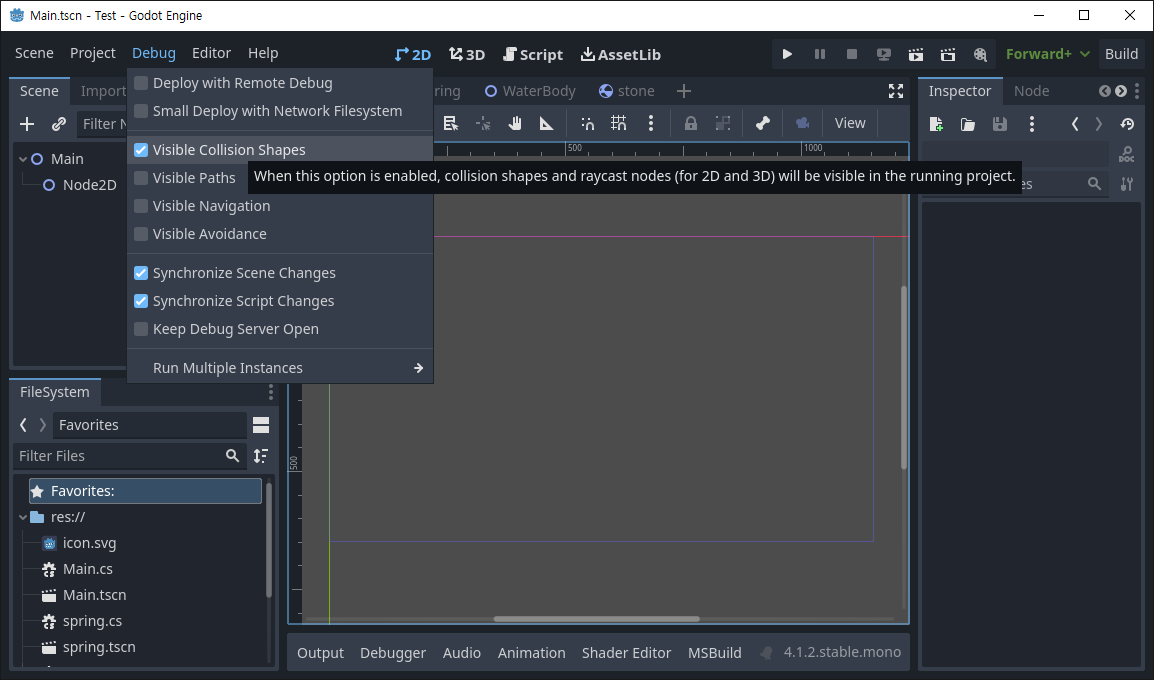Image resolution: width=1154 pixels, height=680 pixels.
Task: Go back in FileSystem navigation
Action: tap(23, 425)
